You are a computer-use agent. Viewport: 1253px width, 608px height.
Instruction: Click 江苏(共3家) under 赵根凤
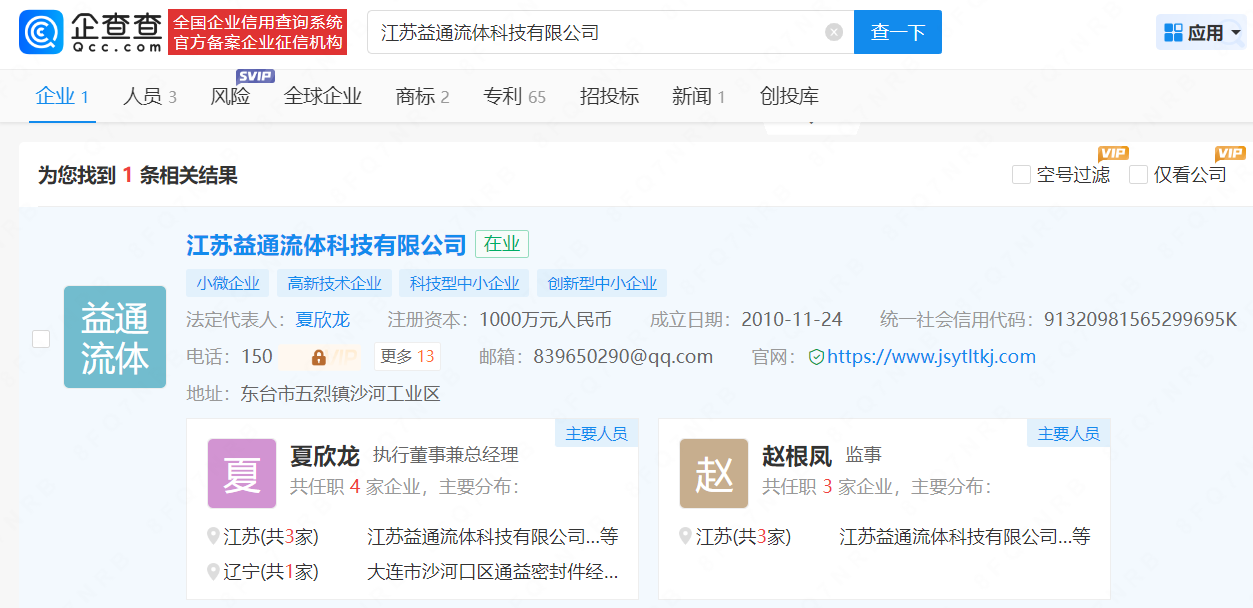(743, 537)
